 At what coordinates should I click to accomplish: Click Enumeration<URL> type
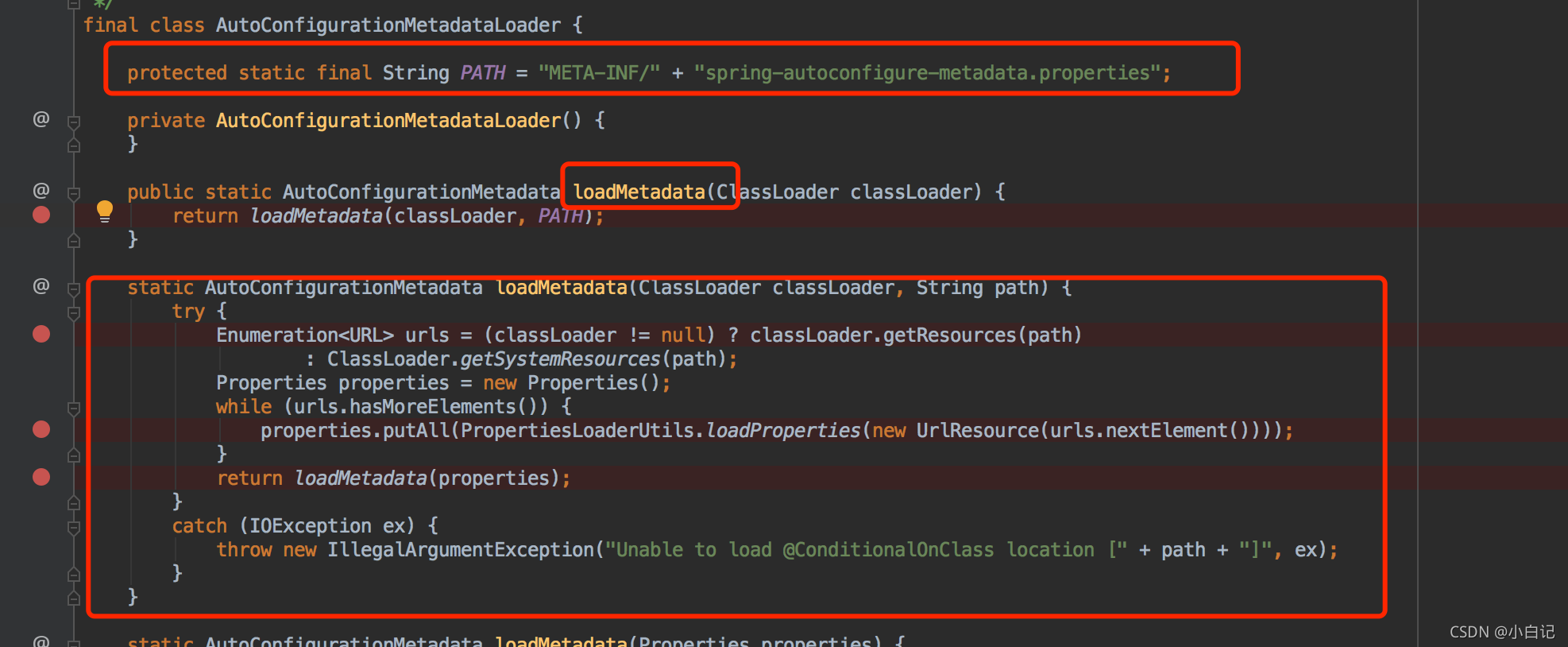tap(305, 335)
